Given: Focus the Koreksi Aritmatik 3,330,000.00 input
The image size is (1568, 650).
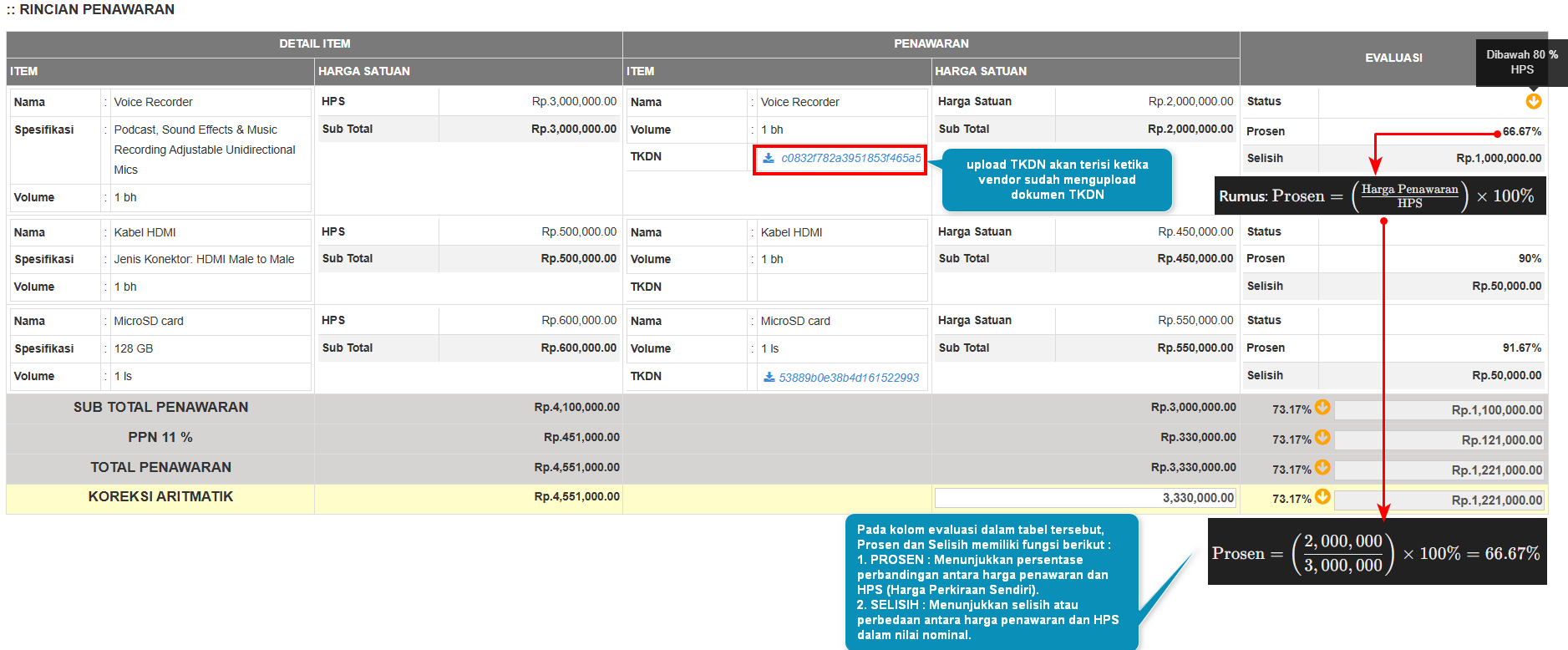Looking at the screenshot, I should (x=1084, y=498).
